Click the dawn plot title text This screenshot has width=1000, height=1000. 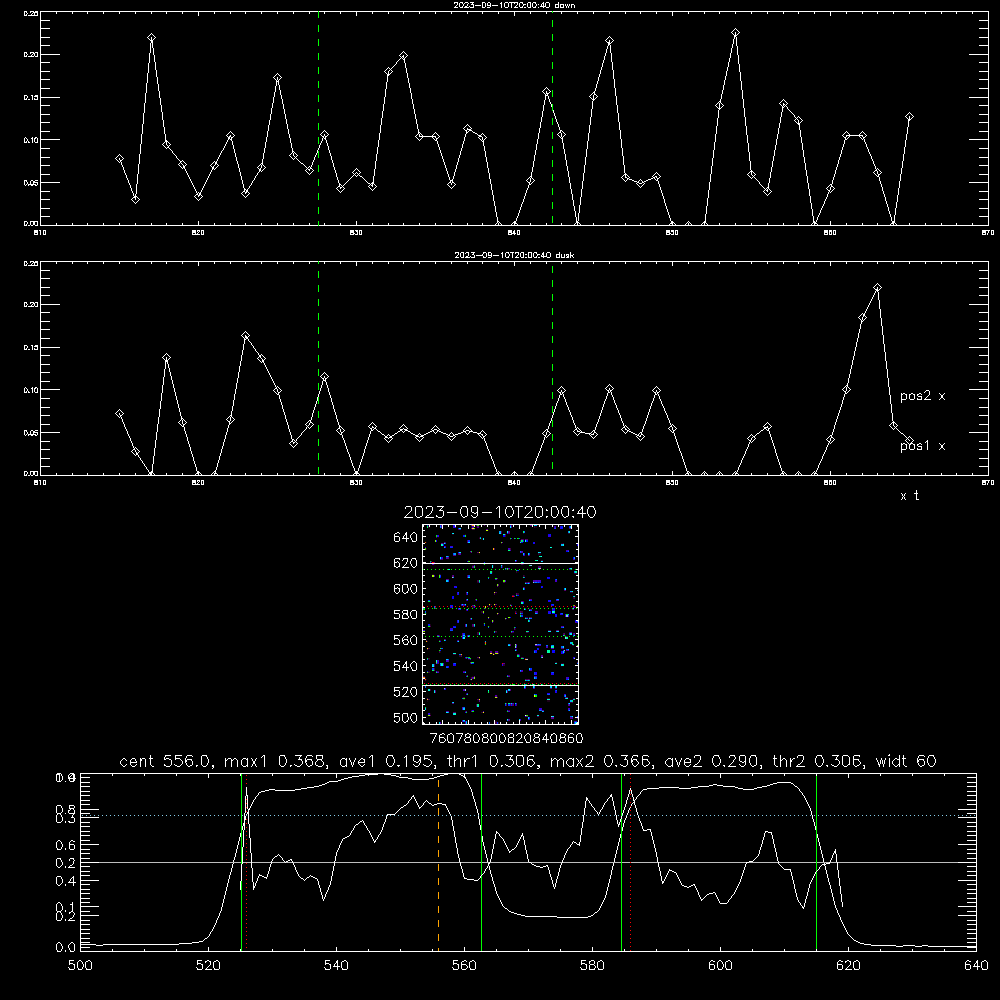point(514,5)
